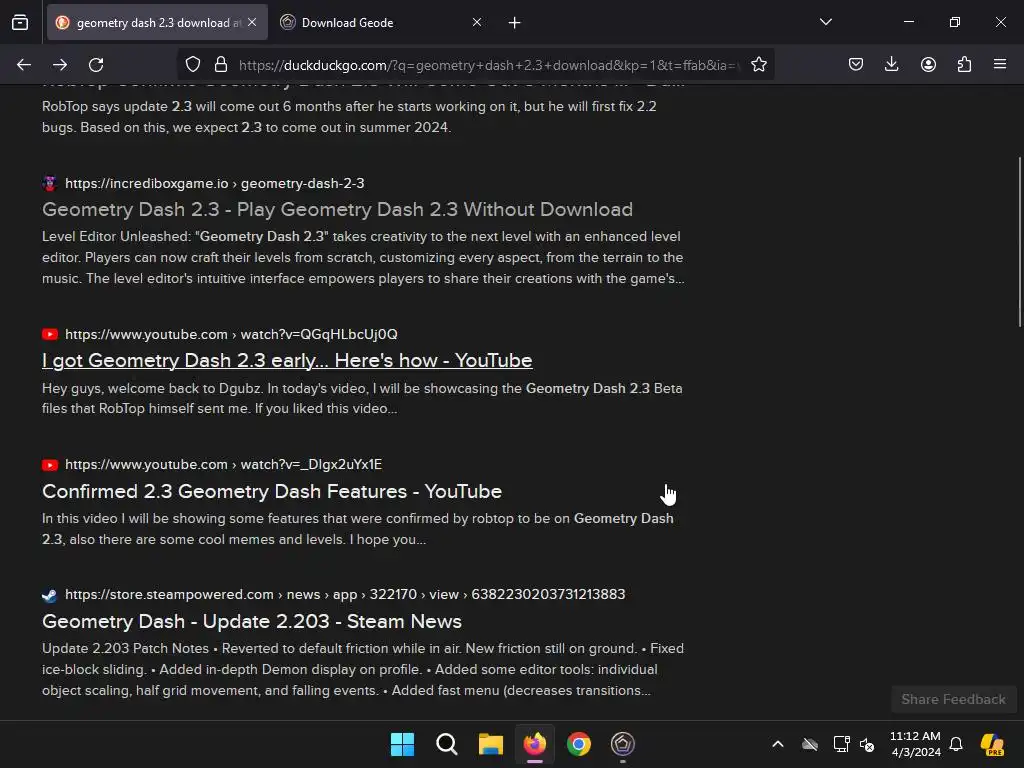Image resolution: width=1024 pixels, height=768 pixels.
Task: Click the incrediboxgame favicon beside the result
Action: click(x=50, y=184)
